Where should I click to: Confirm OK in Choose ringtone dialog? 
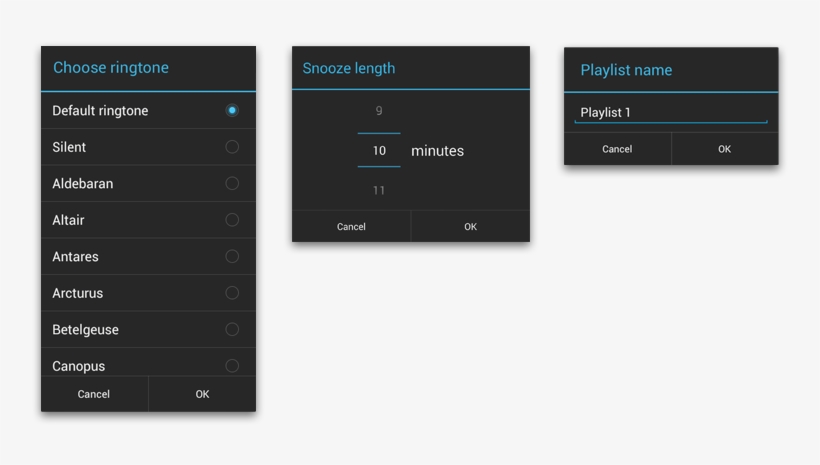point(202,394)
